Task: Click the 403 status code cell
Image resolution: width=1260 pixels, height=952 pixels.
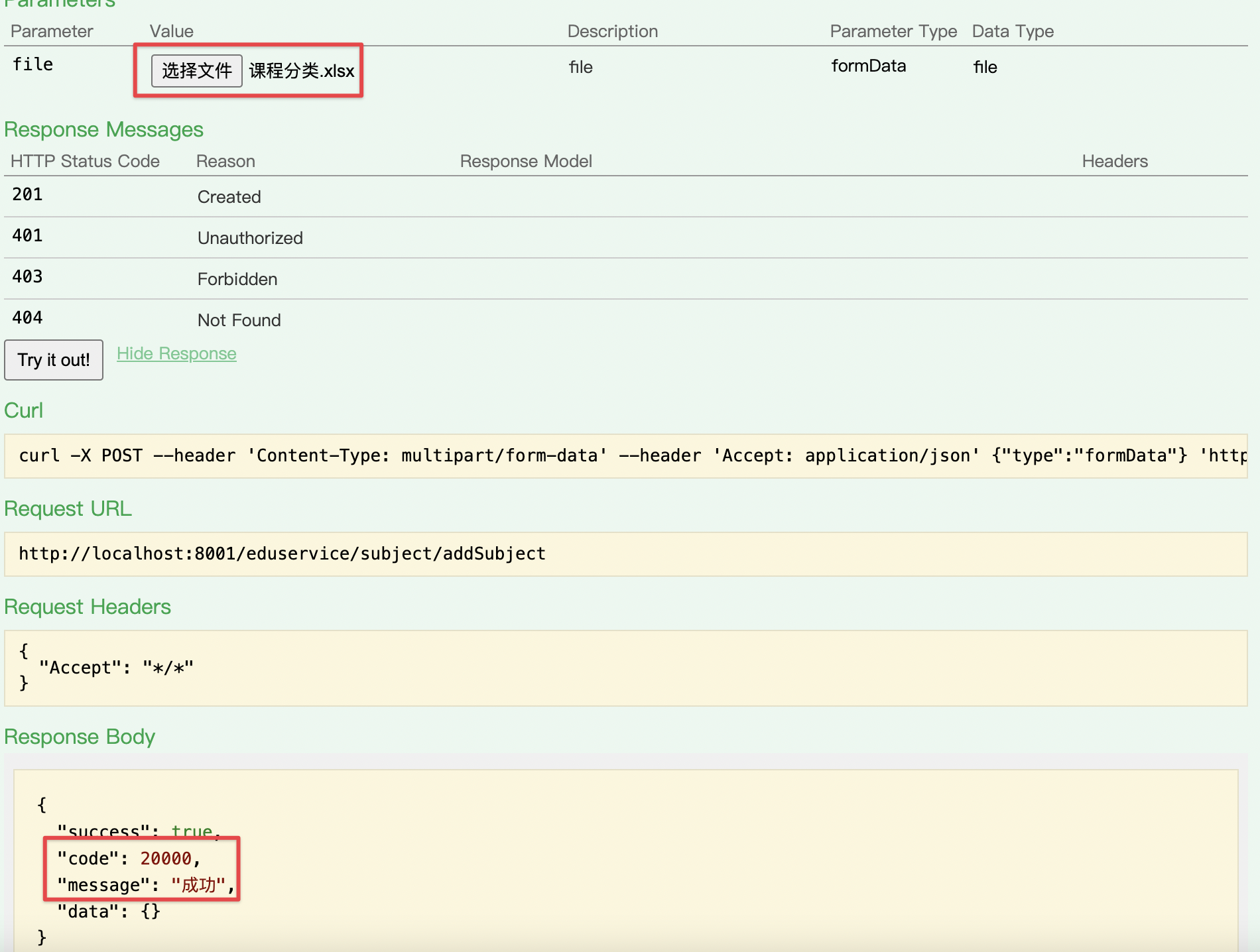Action: 27,277
